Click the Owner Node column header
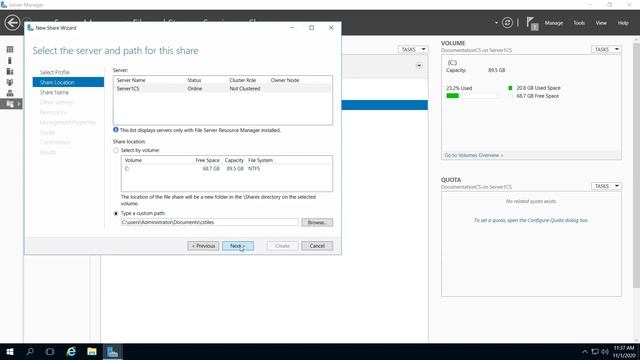The height and width of the screenshot is (360, 640). click(285, 80)
